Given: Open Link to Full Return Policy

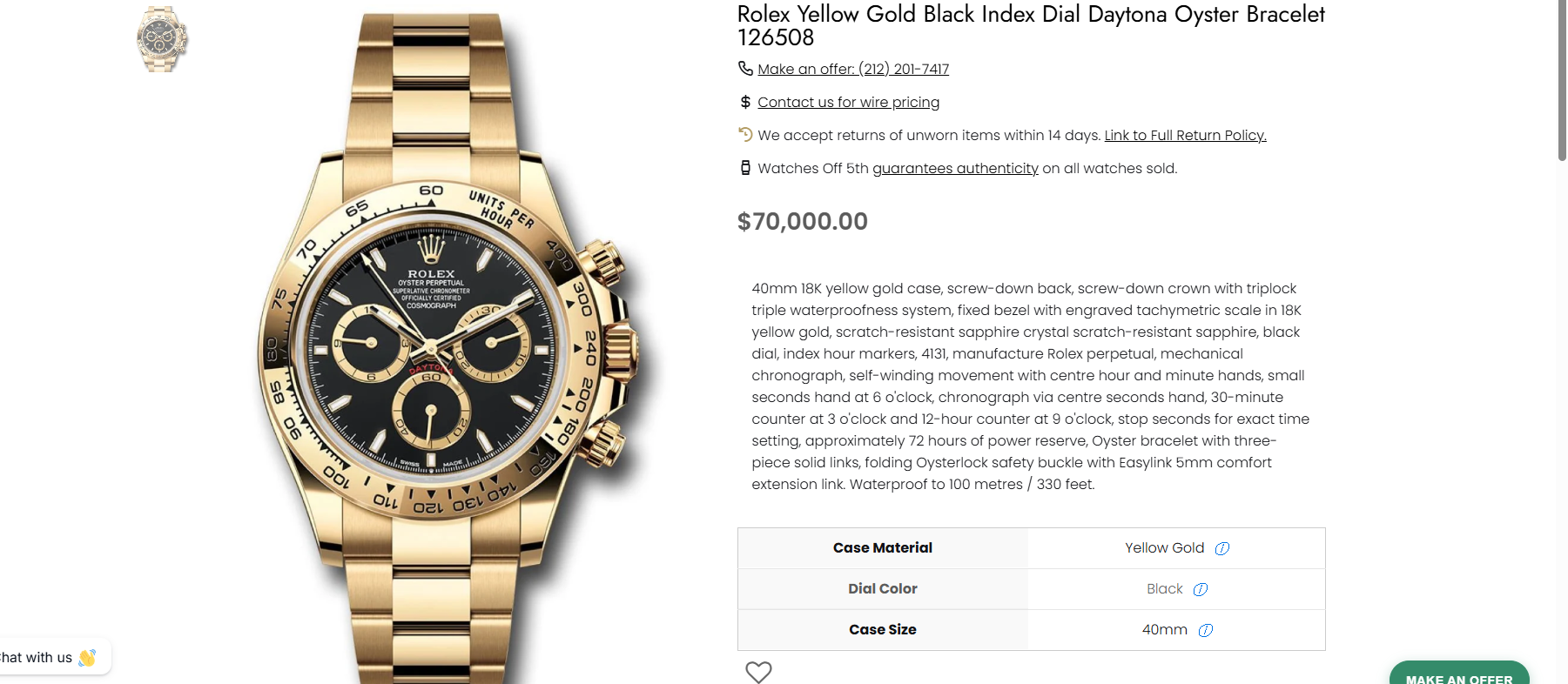Looking at the screenshot, I should pyautogui.click(x=1185, y=135).
